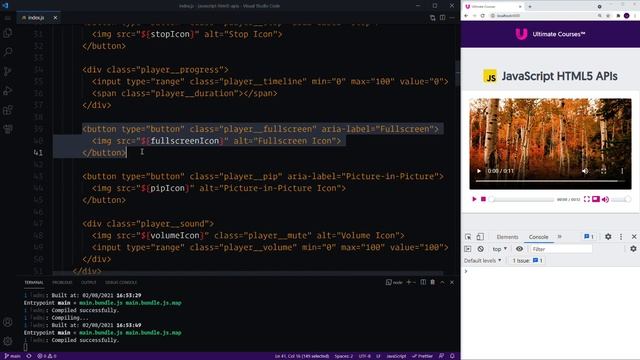Reload the page in Chrome
Screen dimensions: 640x360
coord(482,16)
